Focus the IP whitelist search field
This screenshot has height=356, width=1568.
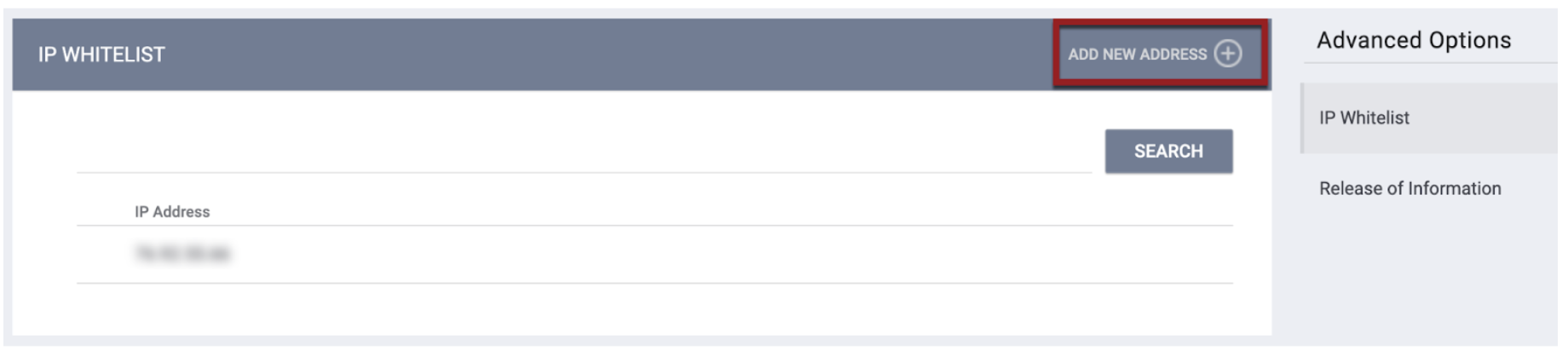pos(584,152)
